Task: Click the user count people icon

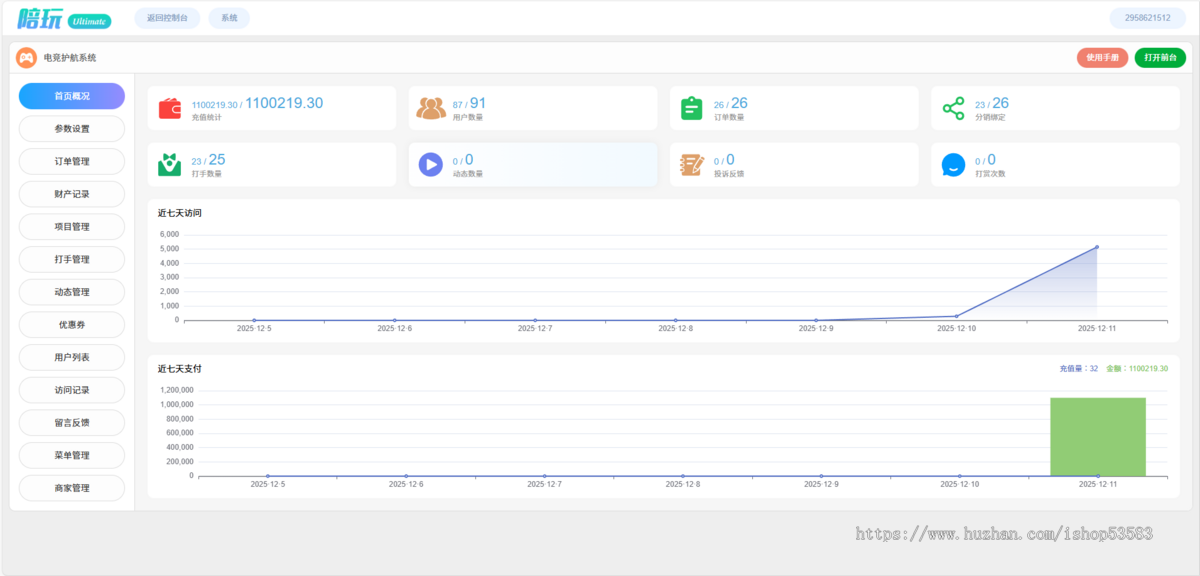Action: coord(431,108)
